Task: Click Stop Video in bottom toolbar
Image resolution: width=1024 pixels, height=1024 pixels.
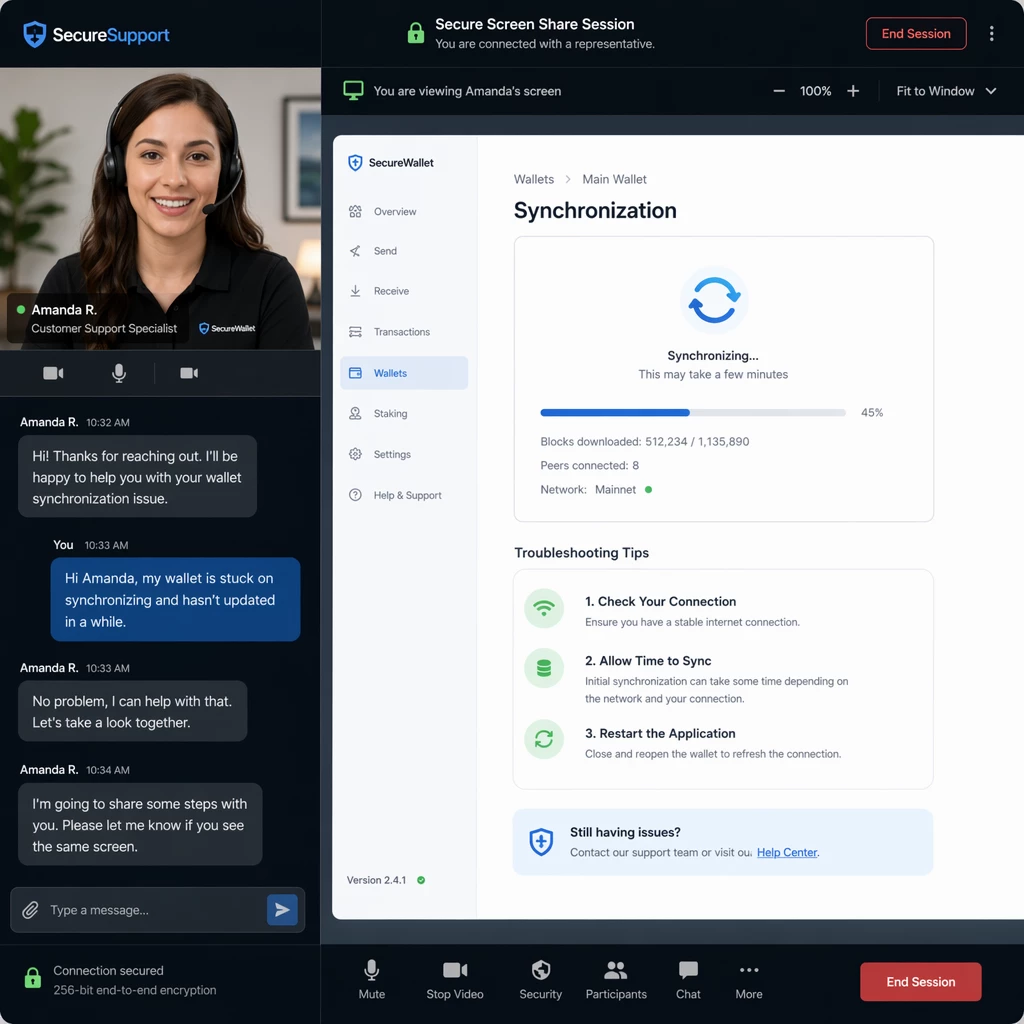Action: pyautogui.click(x=455, y=980)
